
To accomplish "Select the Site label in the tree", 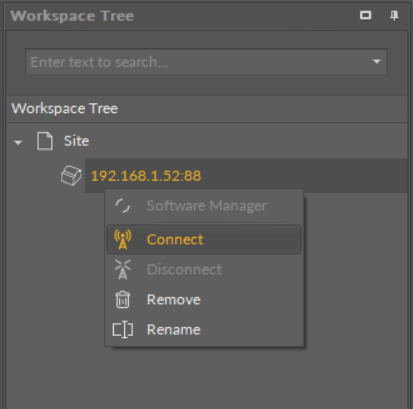I will (76, 141).
